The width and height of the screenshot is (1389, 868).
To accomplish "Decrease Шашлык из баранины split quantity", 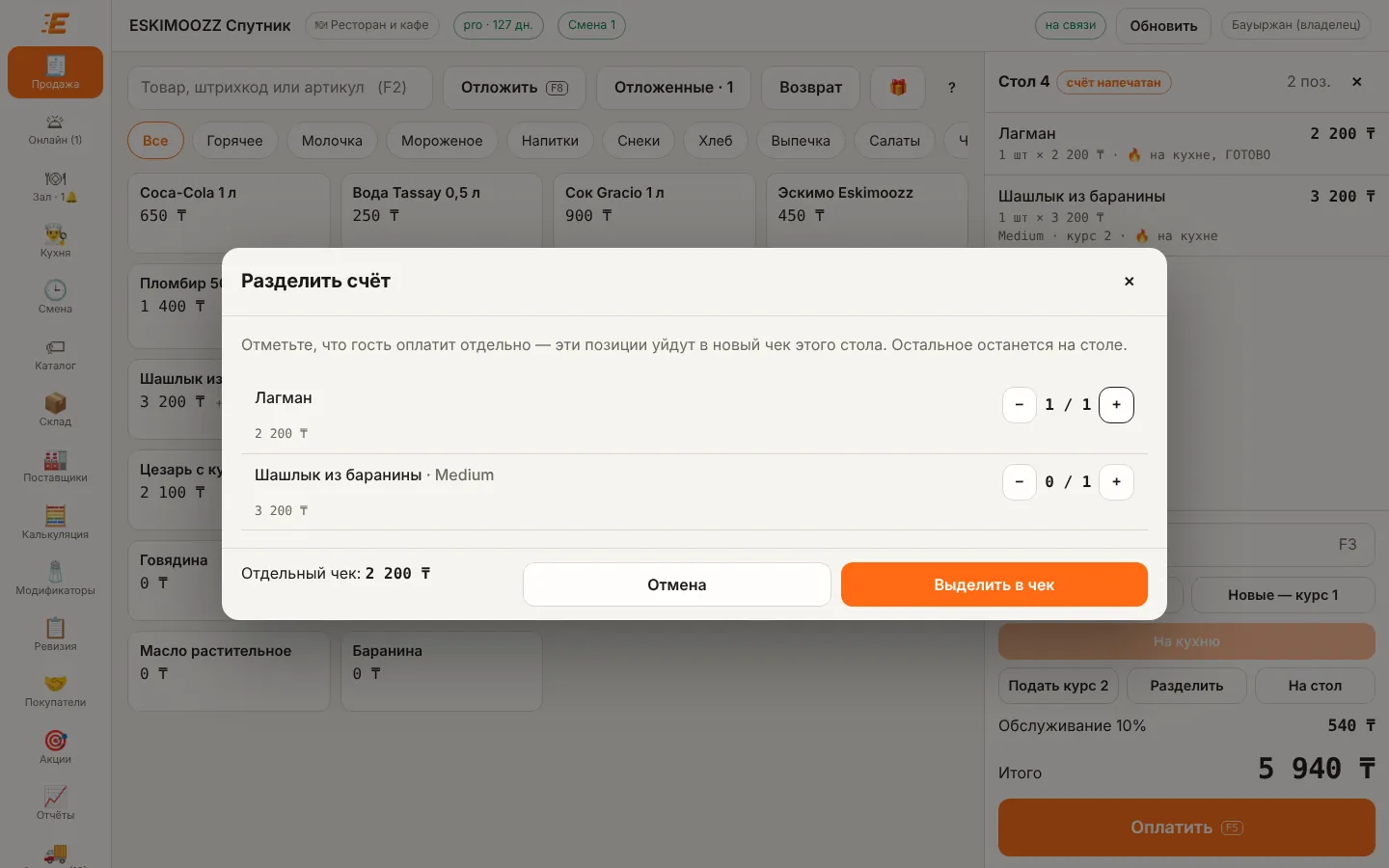I will tap(1020, 482).
